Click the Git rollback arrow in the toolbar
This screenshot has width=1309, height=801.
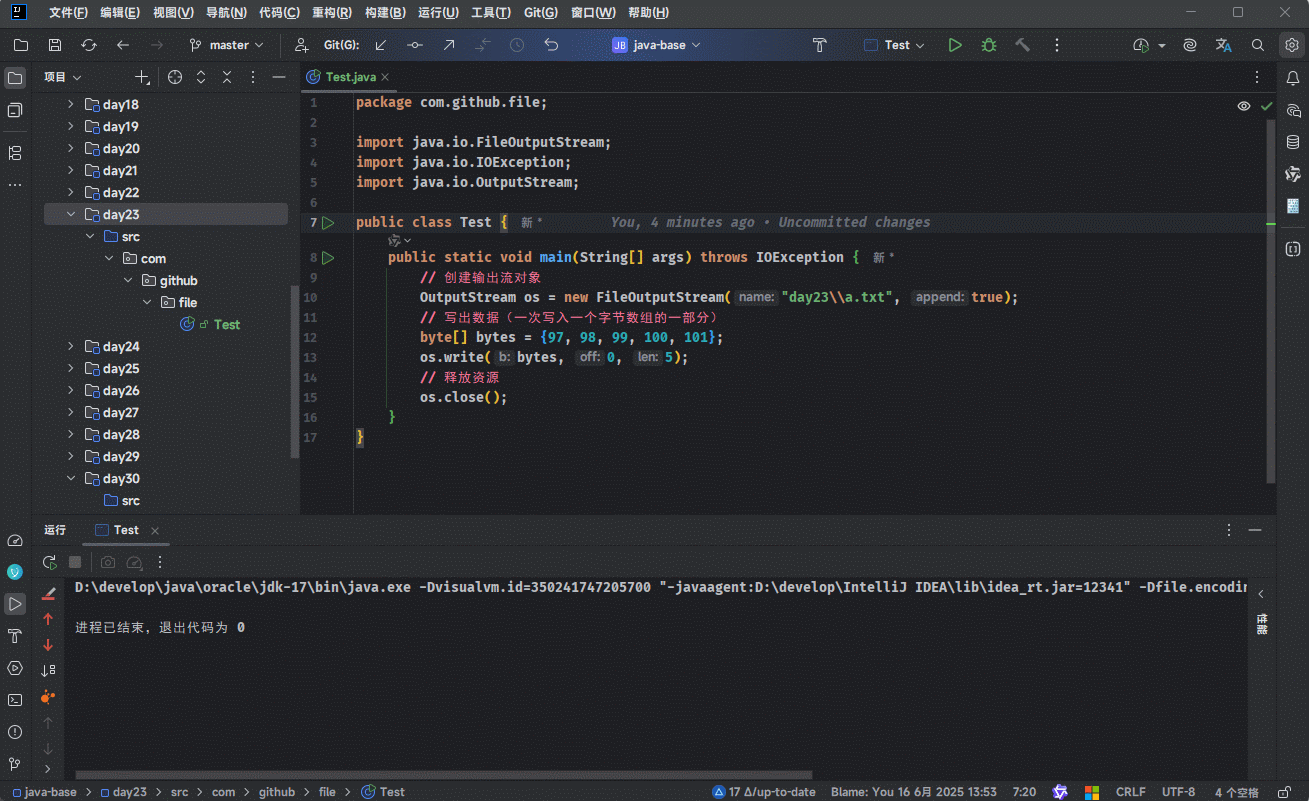551,45
